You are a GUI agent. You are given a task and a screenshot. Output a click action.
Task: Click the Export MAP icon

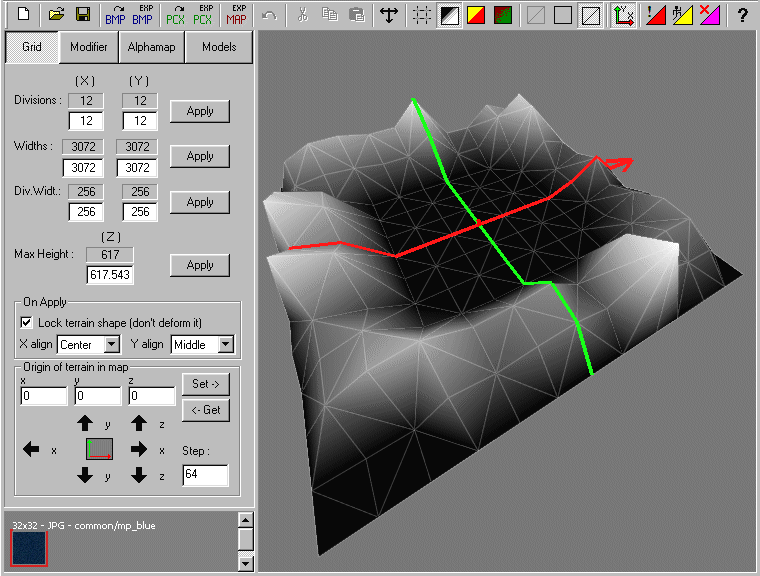[x=236, y=15]
